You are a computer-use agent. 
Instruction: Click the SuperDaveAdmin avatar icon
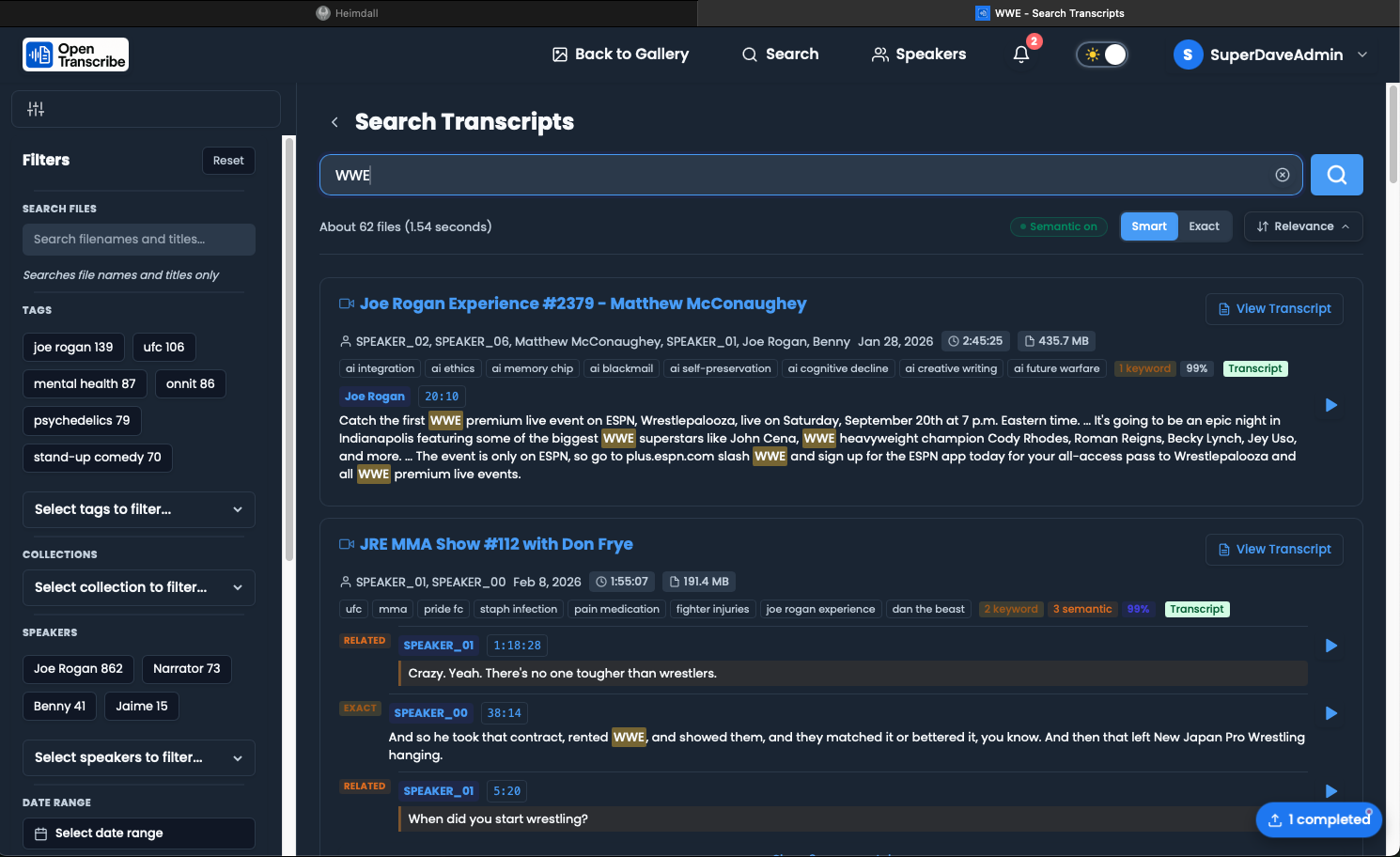point(1188,55)
